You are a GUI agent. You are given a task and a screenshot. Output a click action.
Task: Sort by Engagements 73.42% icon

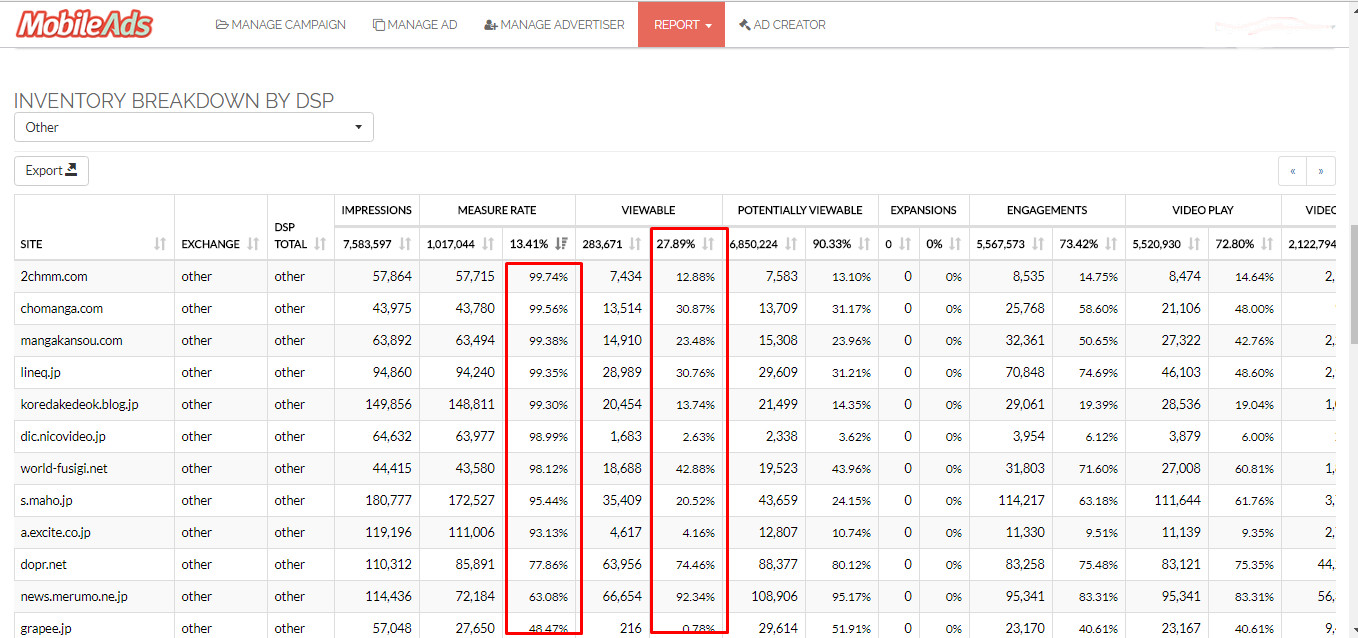click(x=1111, y=243)
